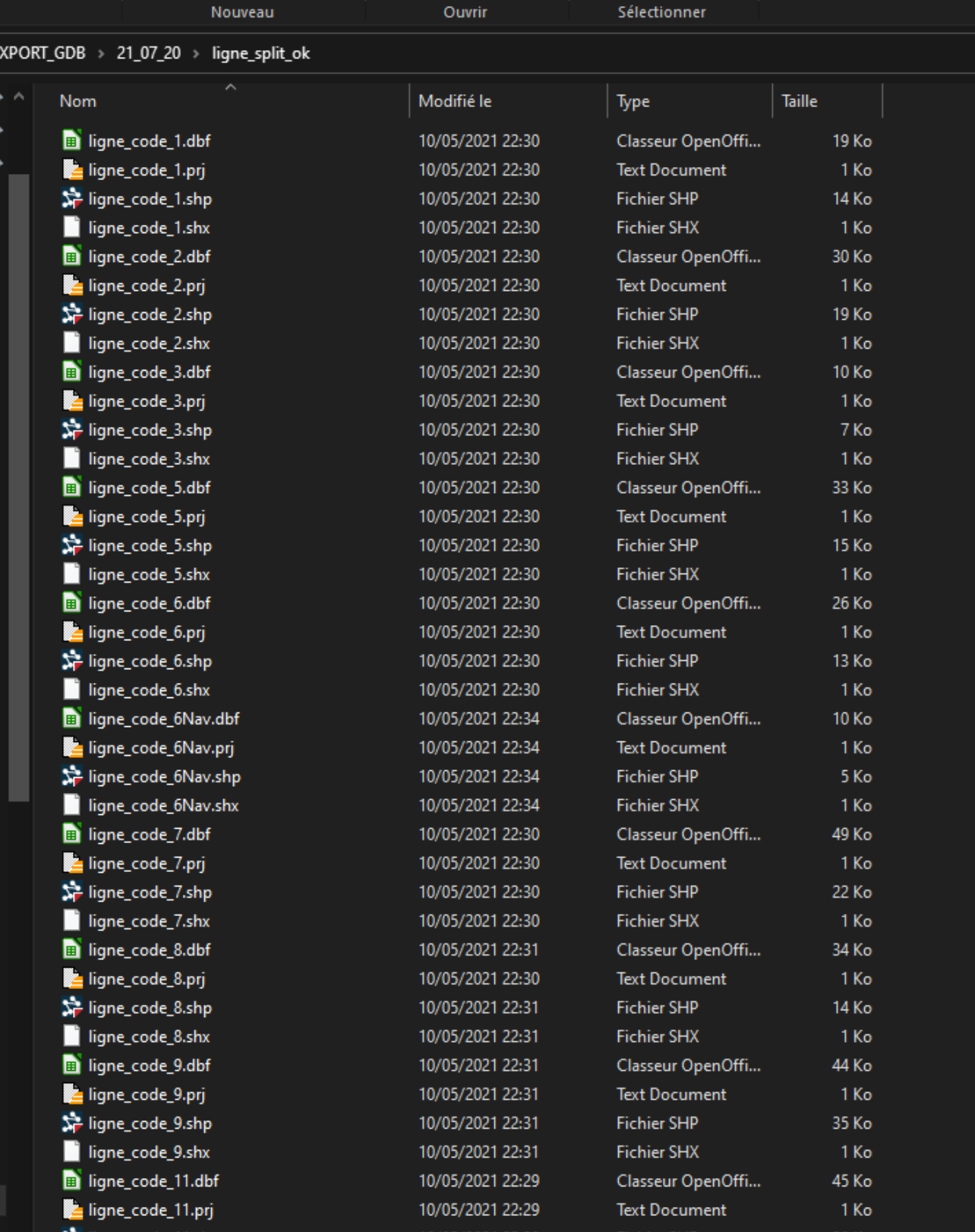Sort files by Taille column header
This screenshot has height=1232, width=975.
[x=800, y=101]
